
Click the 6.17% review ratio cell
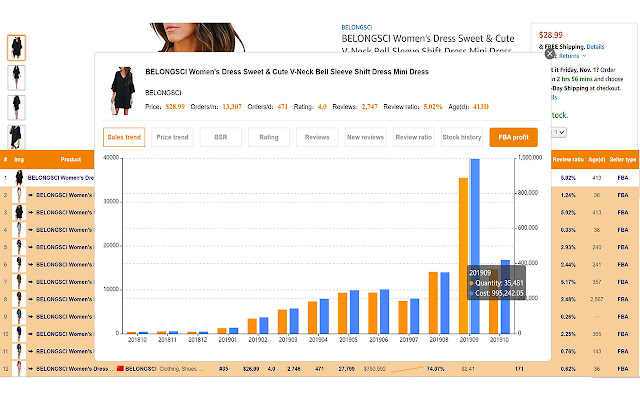point(568,282)
